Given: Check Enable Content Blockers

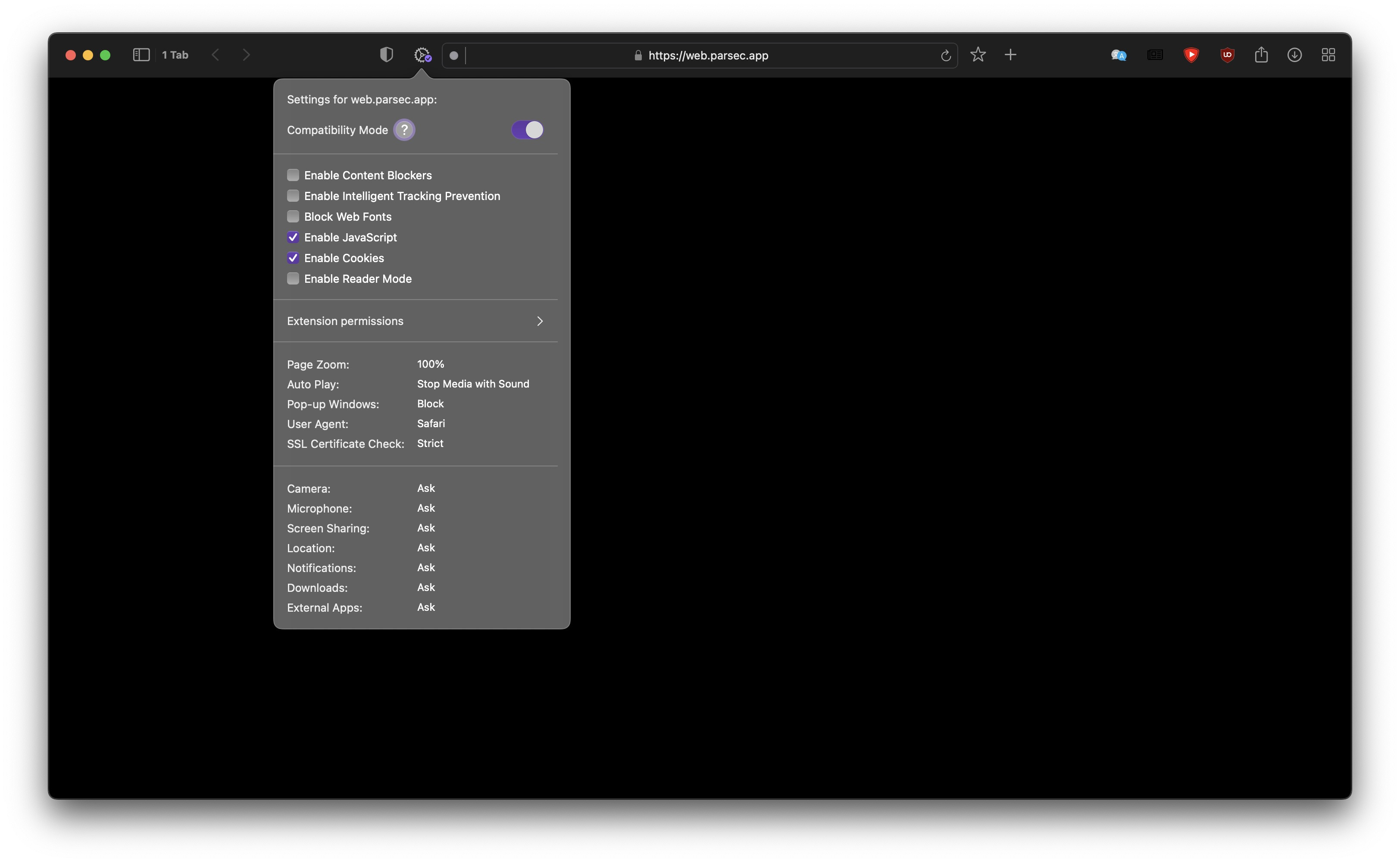Looking at the screenshot, I should tap(293, 175).
